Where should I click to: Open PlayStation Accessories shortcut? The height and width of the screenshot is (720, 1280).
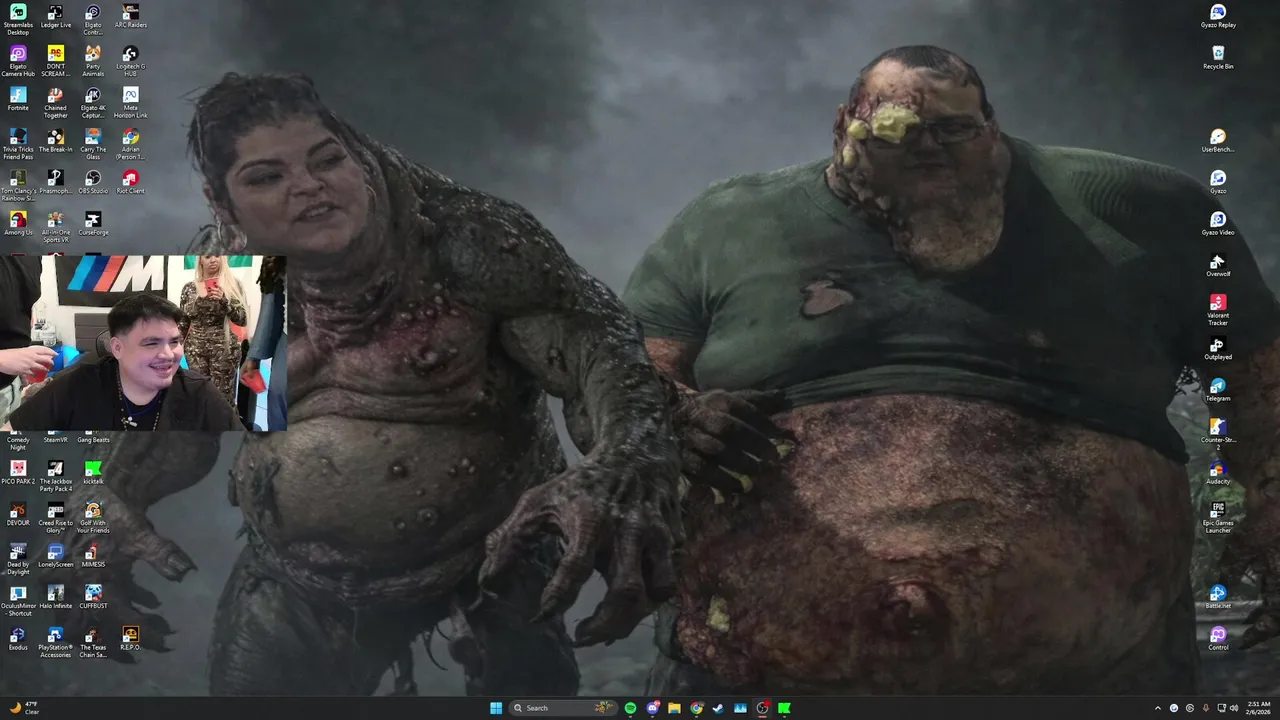[56, 643]
